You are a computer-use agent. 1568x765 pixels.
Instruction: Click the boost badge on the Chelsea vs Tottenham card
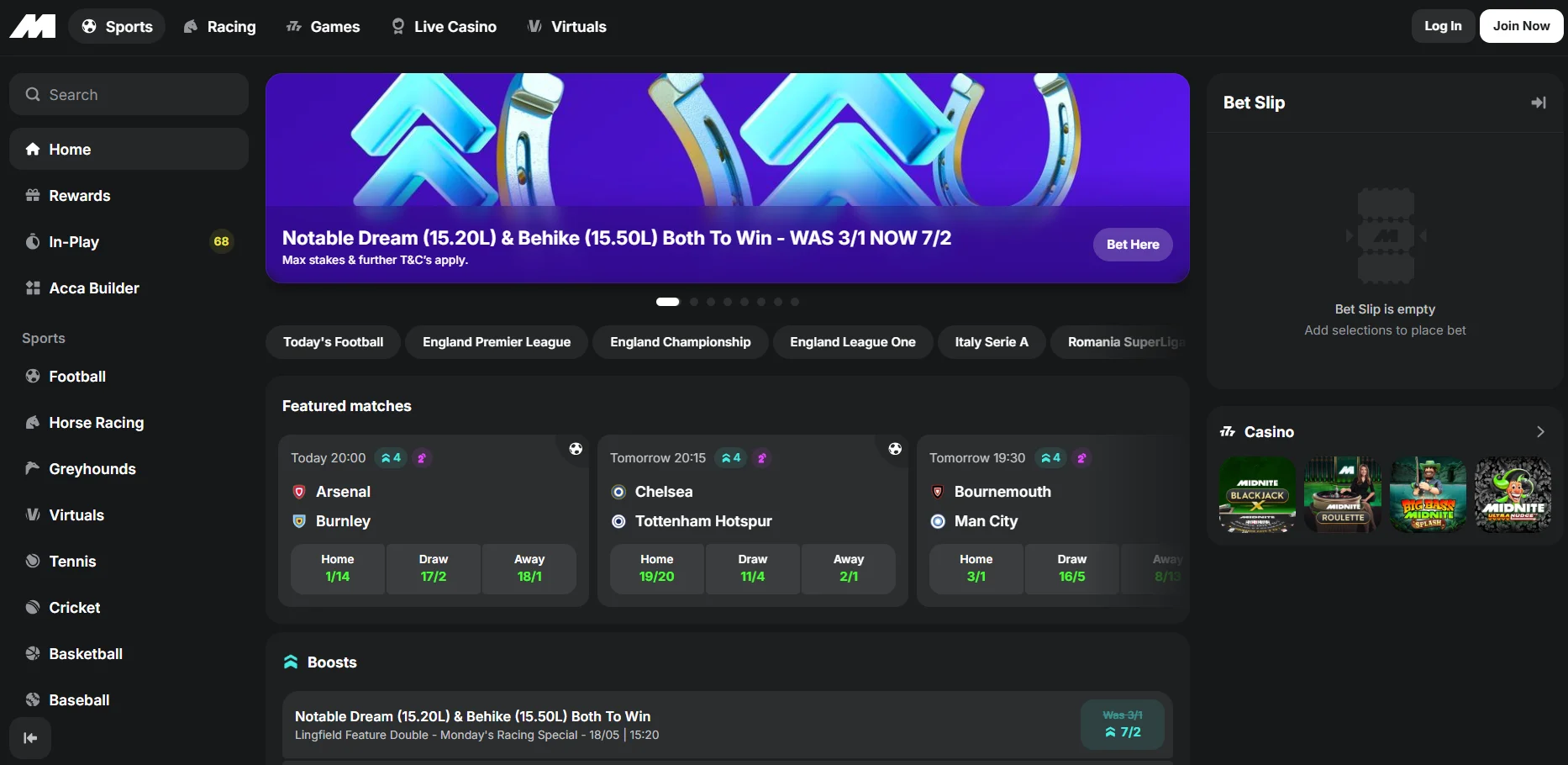[731, 458]
